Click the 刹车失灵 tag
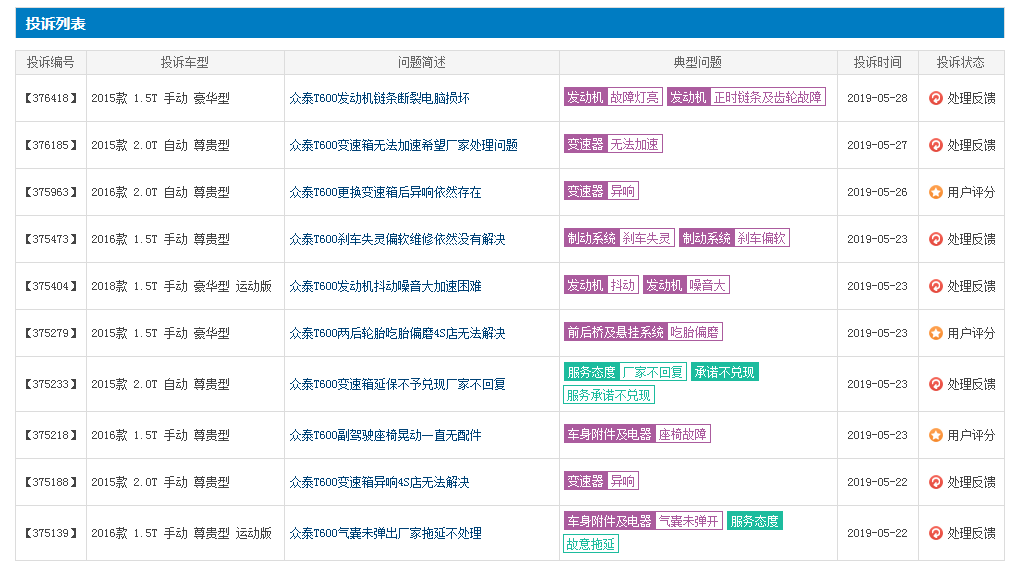This screenshot has height=580, width=1018. tap(646, 238)
